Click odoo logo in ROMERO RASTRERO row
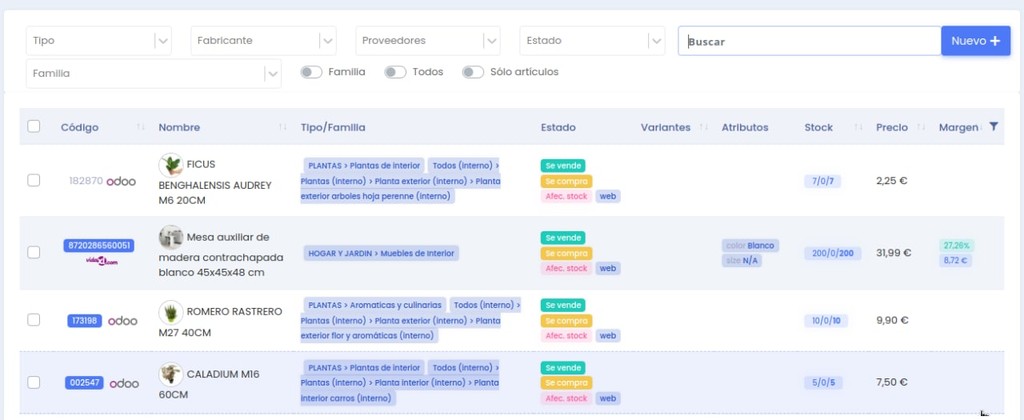This screenshot has height=420, width=1024. [123, 321]
